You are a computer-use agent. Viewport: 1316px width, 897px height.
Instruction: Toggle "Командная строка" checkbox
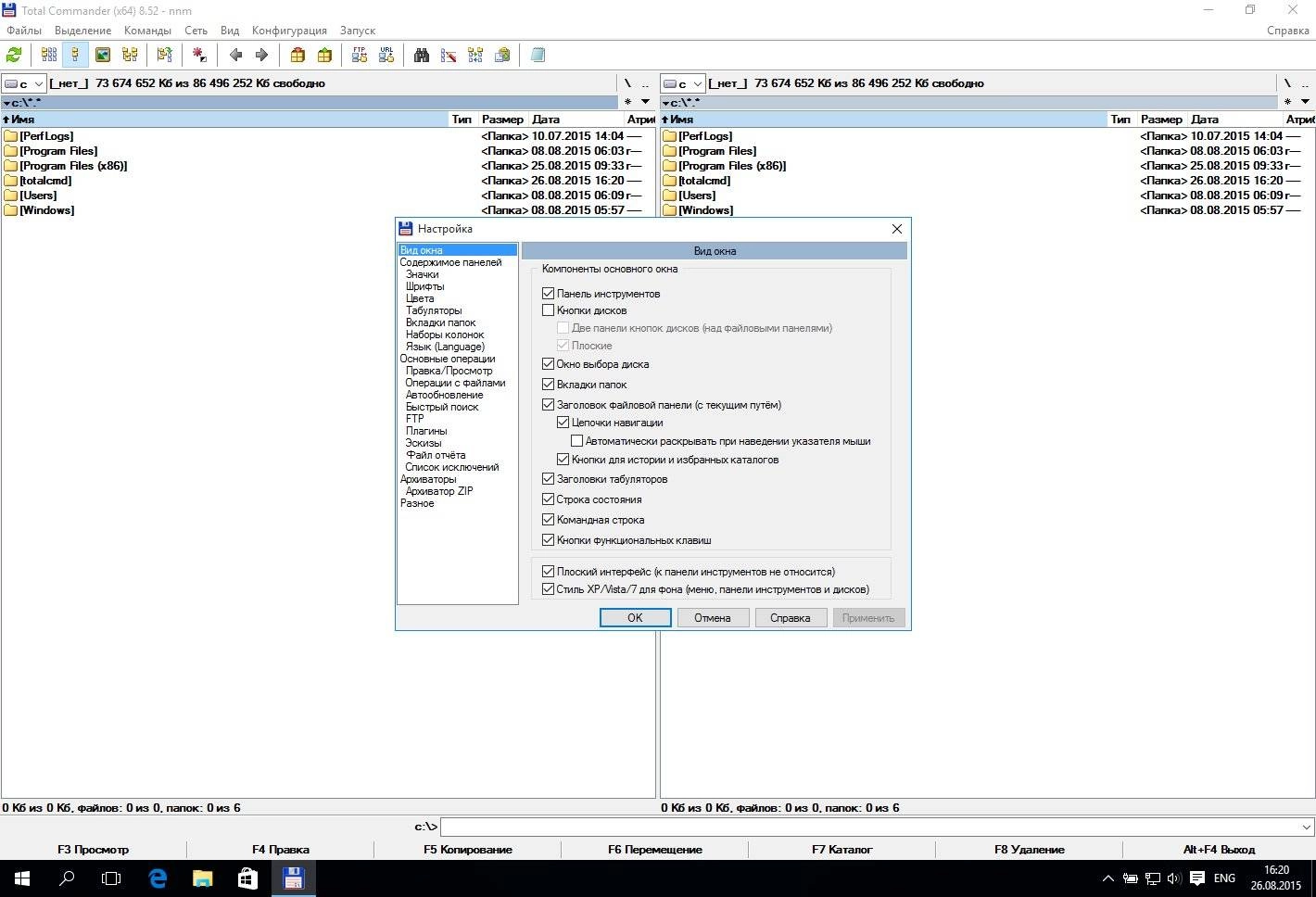pos(548,520)
